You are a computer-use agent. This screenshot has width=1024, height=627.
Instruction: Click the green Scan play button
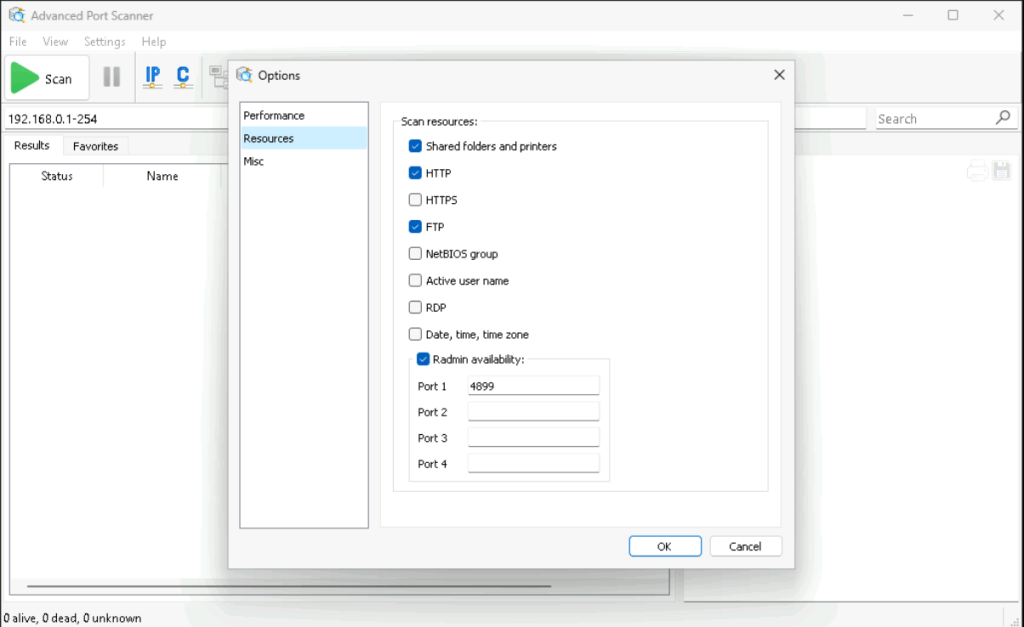pos(42,78)
